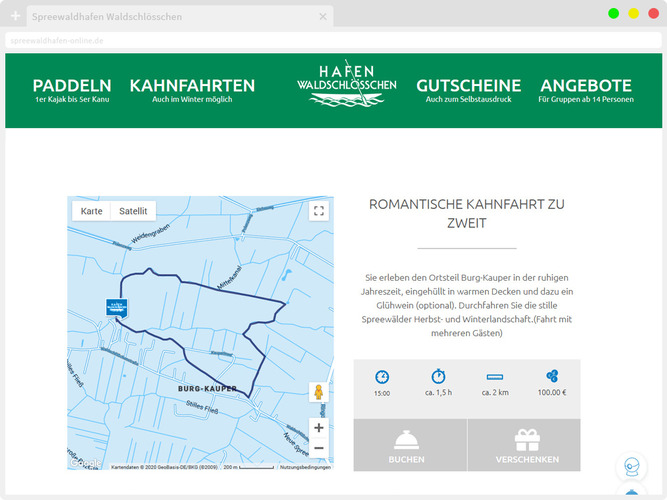Image resolution: width=667 pixels, height=500 pixels.
Task: Toggle fullscreen view on the map
Action: coord(318,211)
